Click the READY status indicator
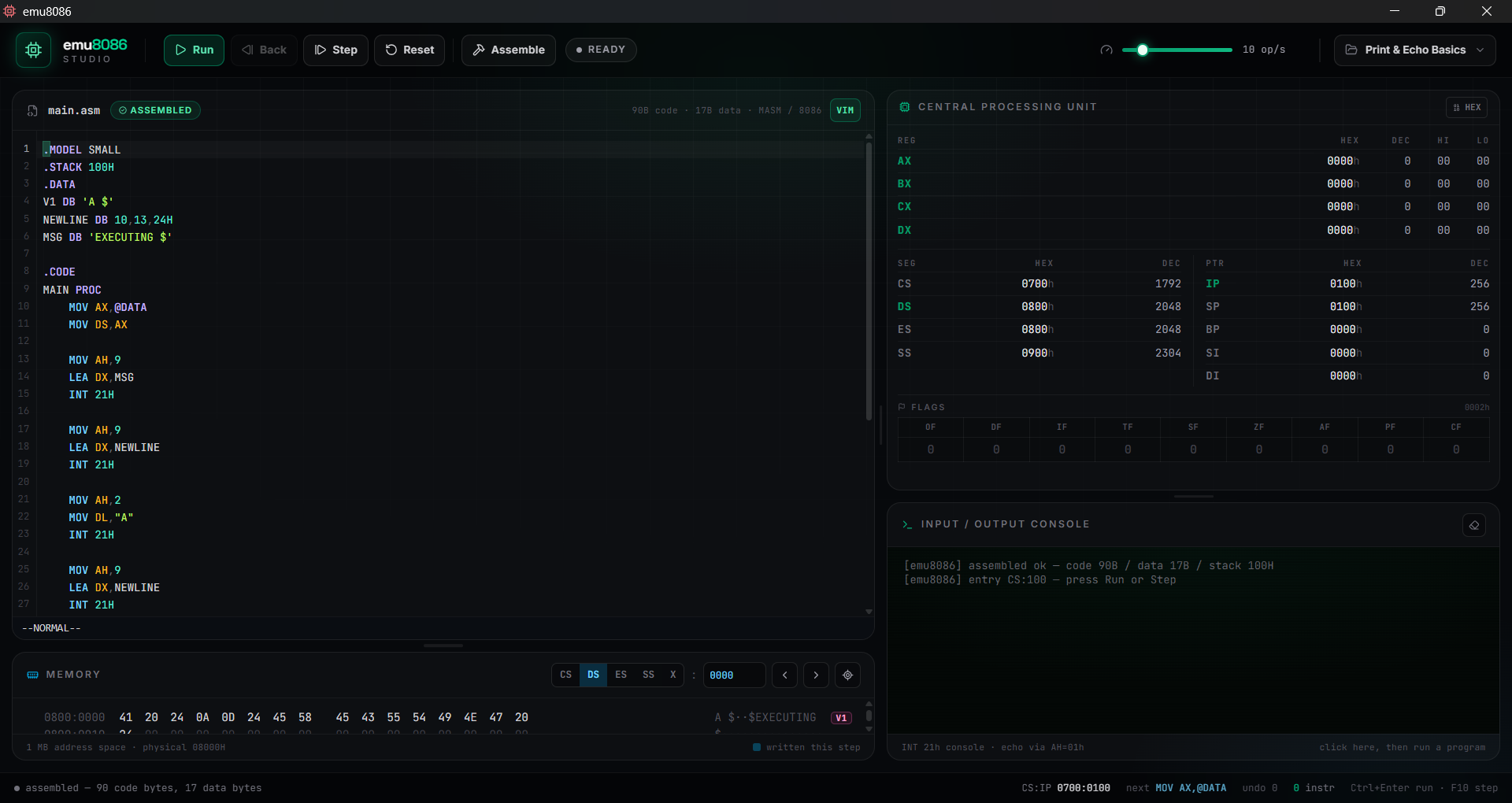The width and height of the screenshot is (1512, 803). [601, 50]
